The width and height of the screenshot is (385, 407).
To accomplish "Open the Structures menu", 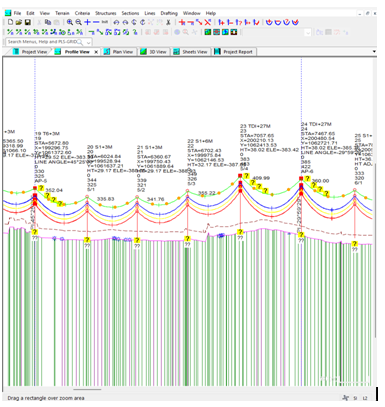I will pos(106,13).
